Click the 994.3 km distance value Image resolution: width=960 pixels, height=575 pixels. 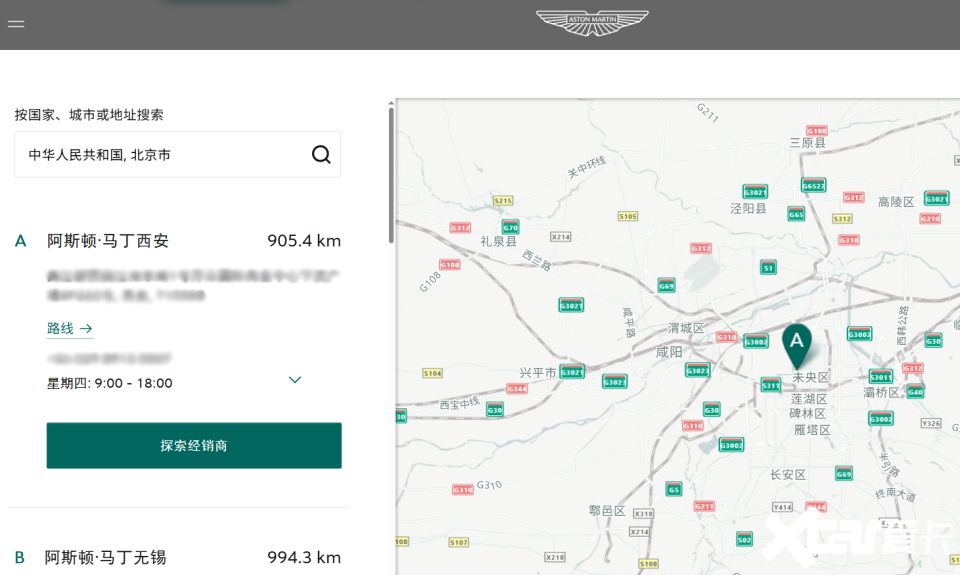[x=304, y=557]
